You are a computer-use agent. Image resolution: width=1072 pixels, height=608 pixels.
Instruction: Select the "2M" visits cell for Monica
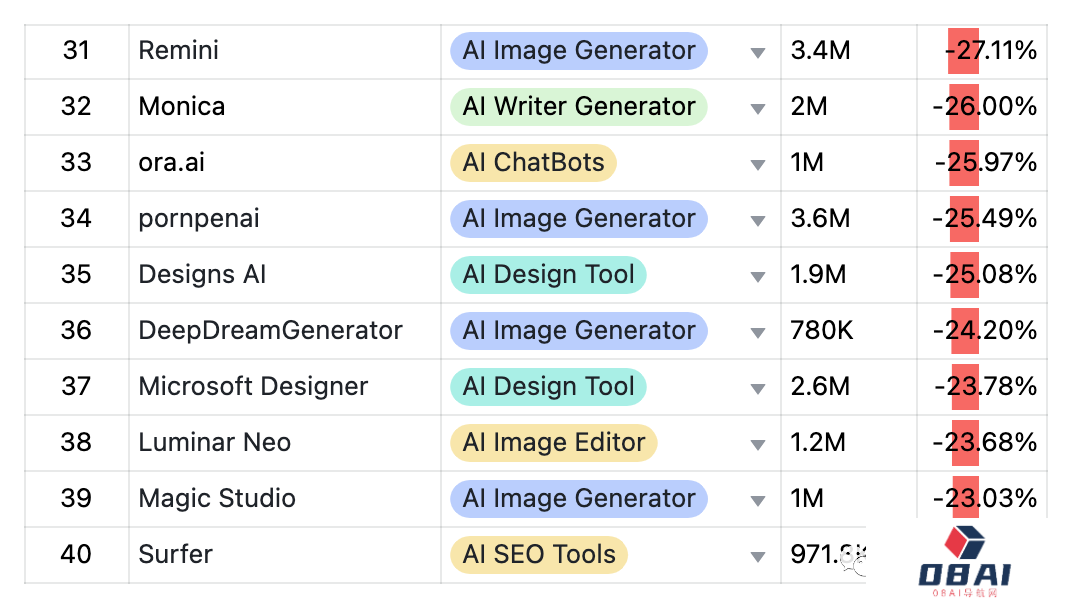click(848, 107)
